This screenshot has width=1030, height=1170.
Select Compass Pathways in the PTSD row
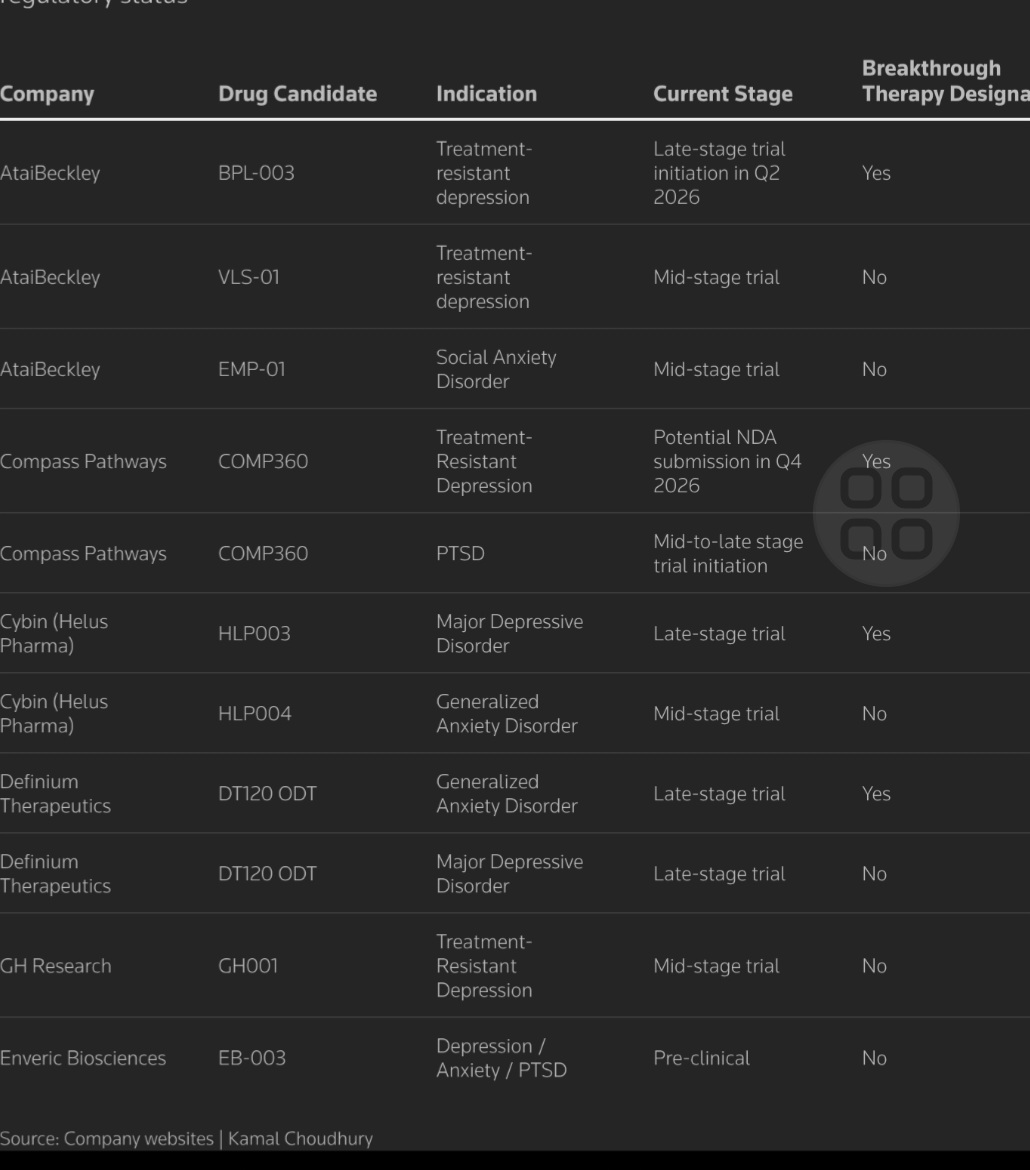click(x=83, y=554)
